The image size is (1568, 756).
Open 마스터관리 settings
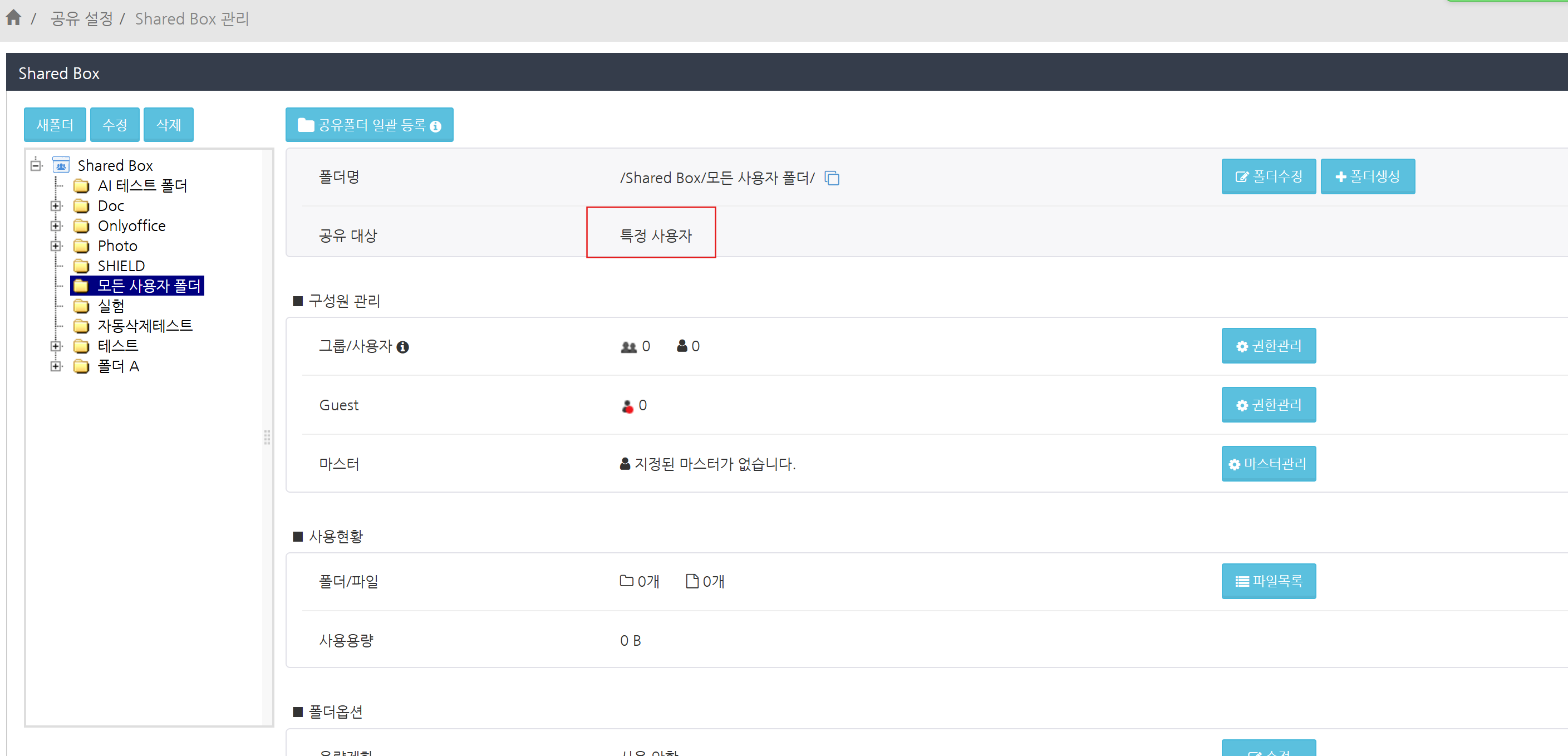pyautogui.click(x=1268, y=464)
